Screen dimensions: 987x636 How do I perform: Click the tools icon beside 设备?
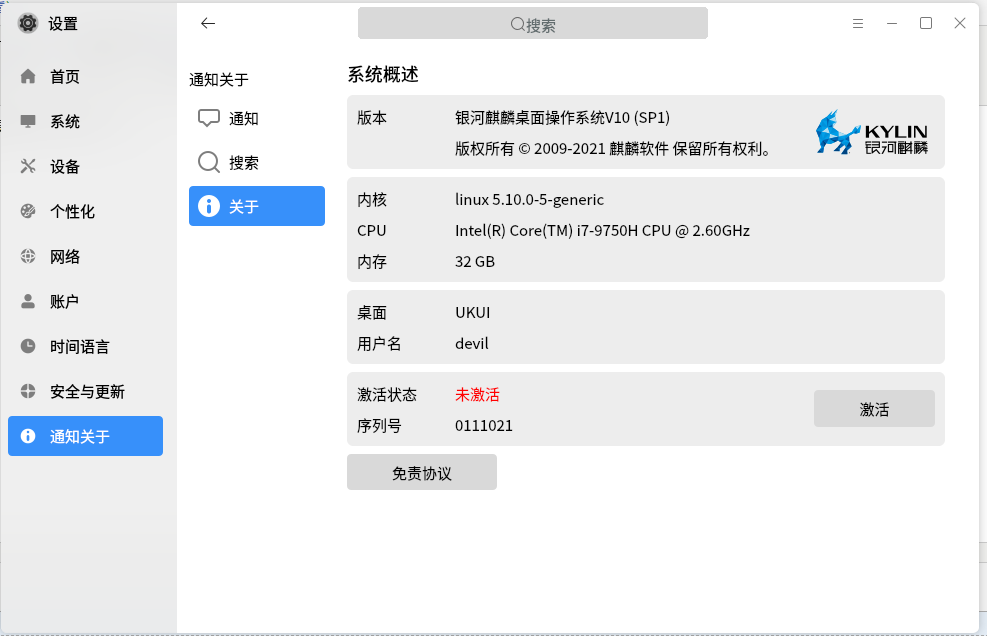[x=28, y=166]
